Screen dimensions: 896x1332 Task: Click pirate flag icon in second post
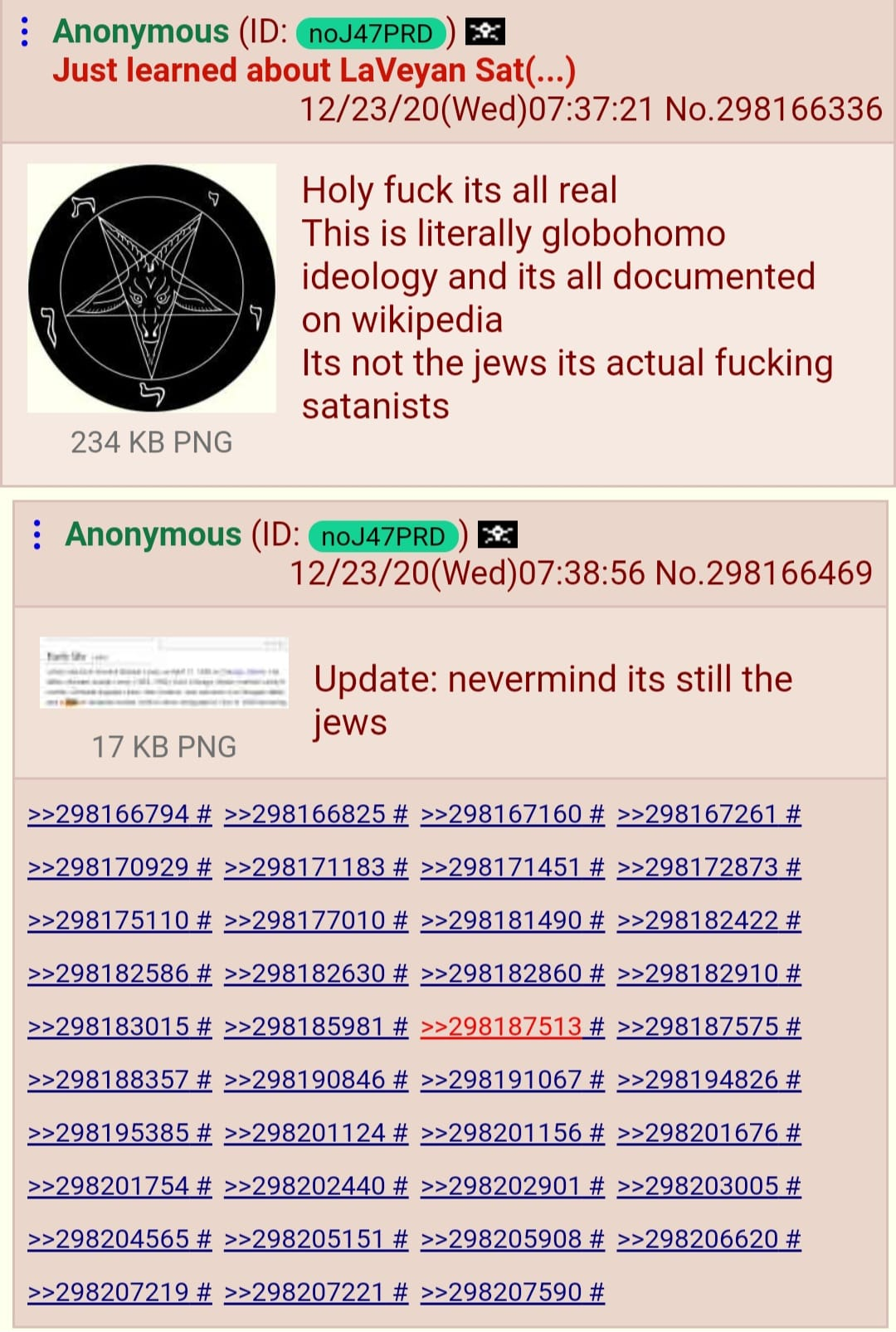point(499,535)
